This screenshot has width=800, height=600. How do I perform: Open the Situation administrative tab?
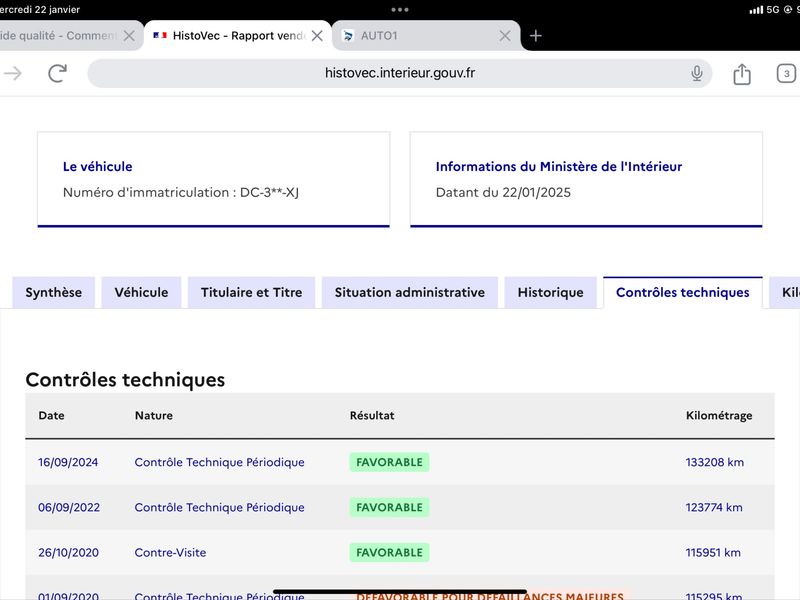pyautogui.click(x=410, y=292)
